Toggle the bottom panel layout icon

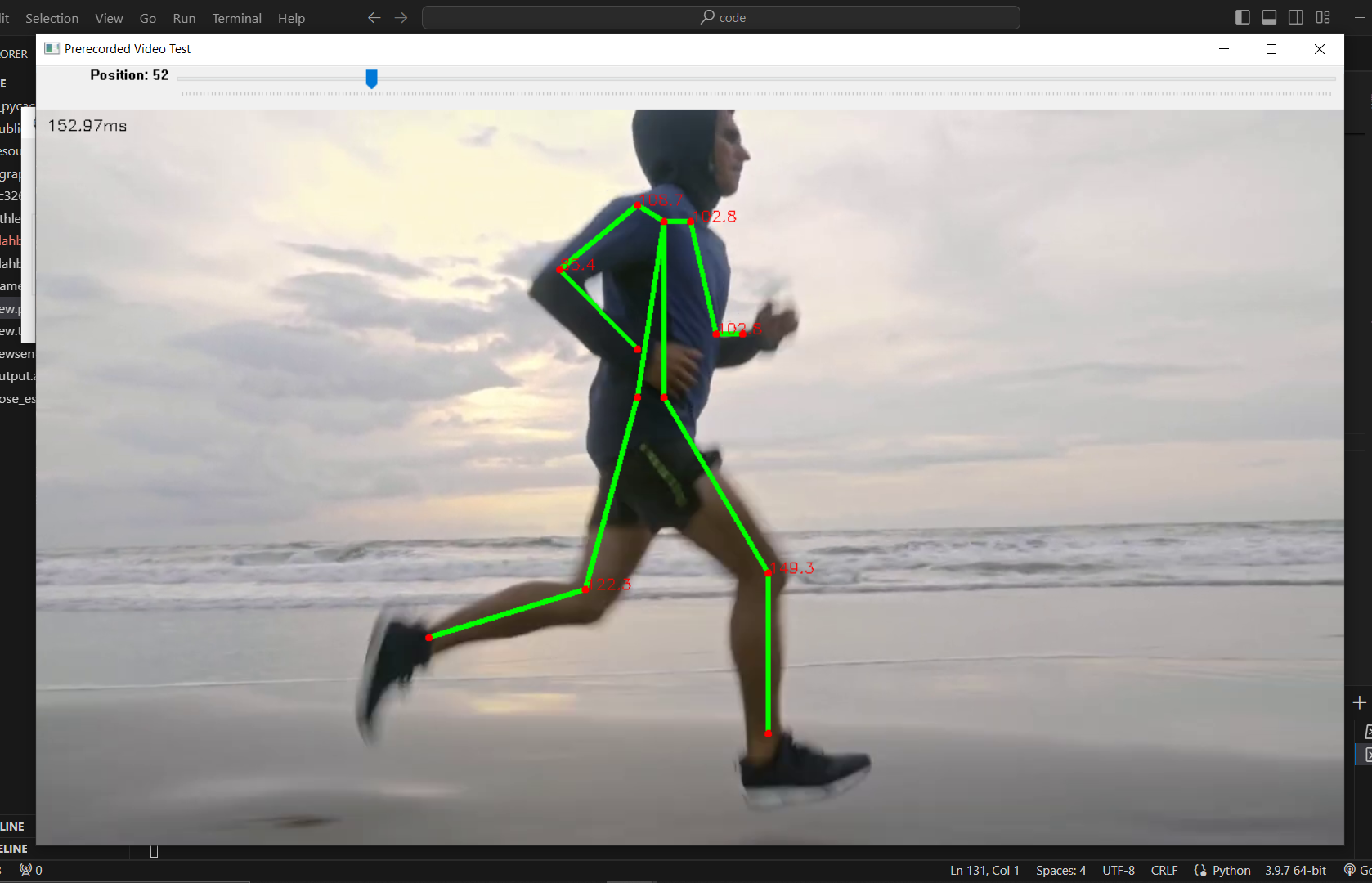[x=1269, y=17]
